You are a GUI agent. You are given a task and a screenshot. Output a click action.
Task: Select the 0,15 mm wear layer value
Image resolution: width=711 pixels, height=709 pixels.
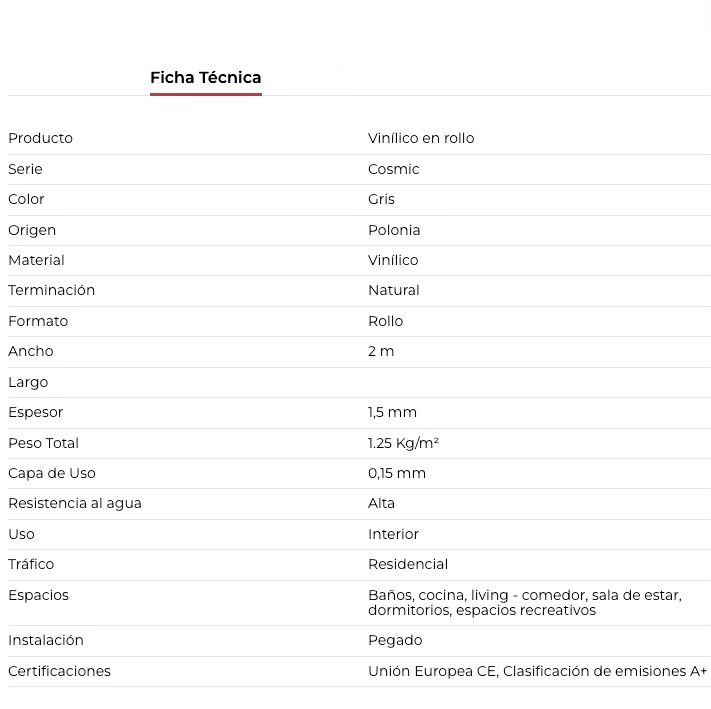tap(397, 473)
